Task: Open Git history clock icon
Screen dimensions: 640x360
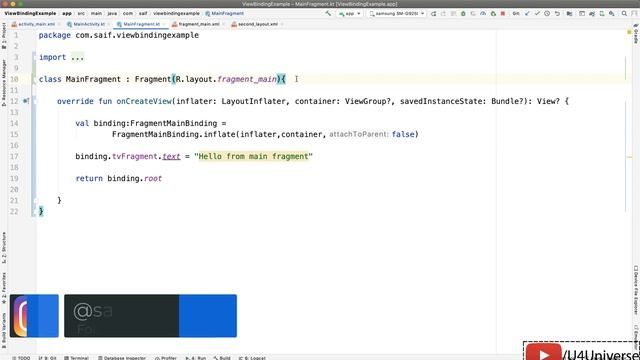Action: 547,13
